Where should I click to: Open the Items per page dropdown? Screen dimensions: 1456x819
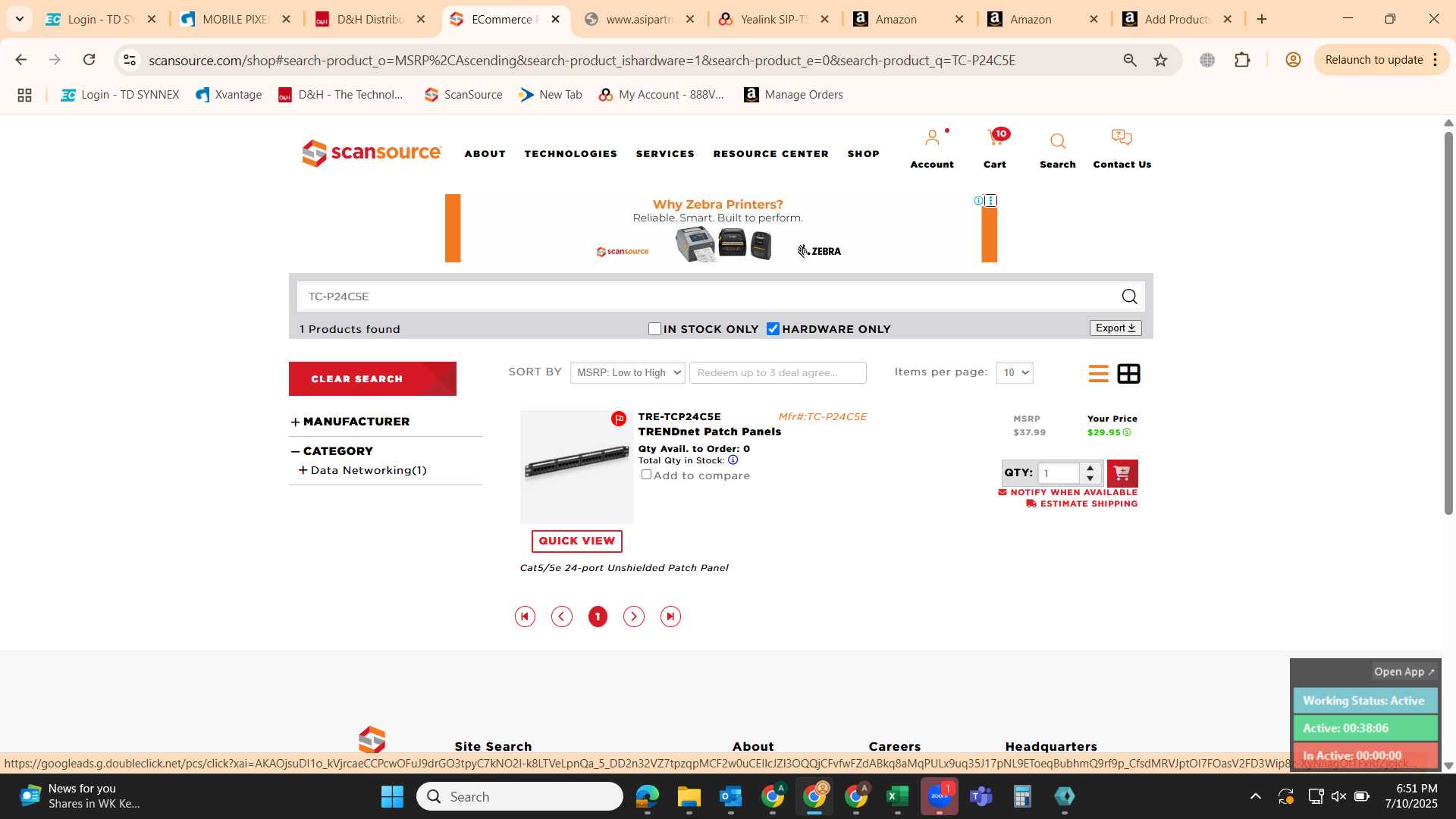pos(1015,372)
